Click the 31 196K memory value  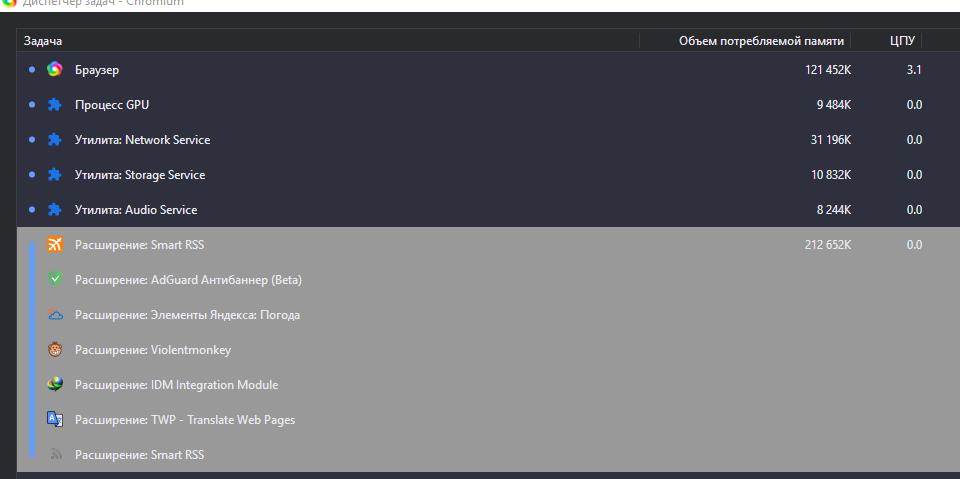tap(831, 140)
